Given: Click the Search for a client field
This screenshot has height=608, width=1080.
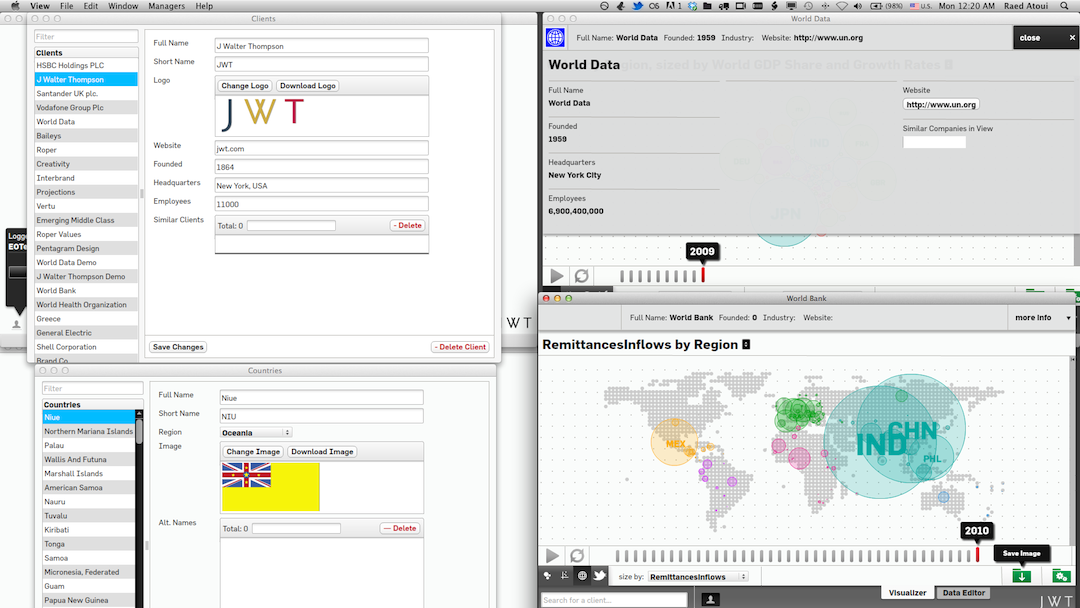Looking at the screenshot, I should click(614, 600).
